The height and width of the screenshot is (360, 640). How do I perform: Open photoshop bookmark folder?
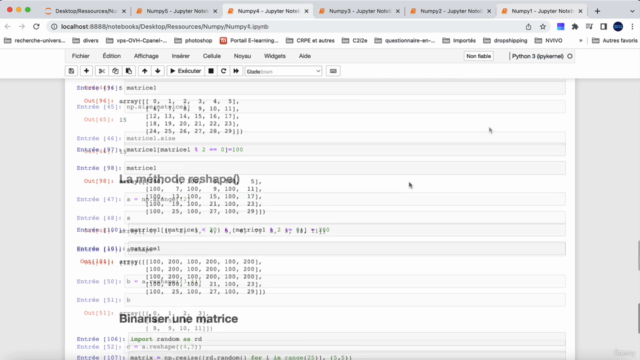[193, 40]
